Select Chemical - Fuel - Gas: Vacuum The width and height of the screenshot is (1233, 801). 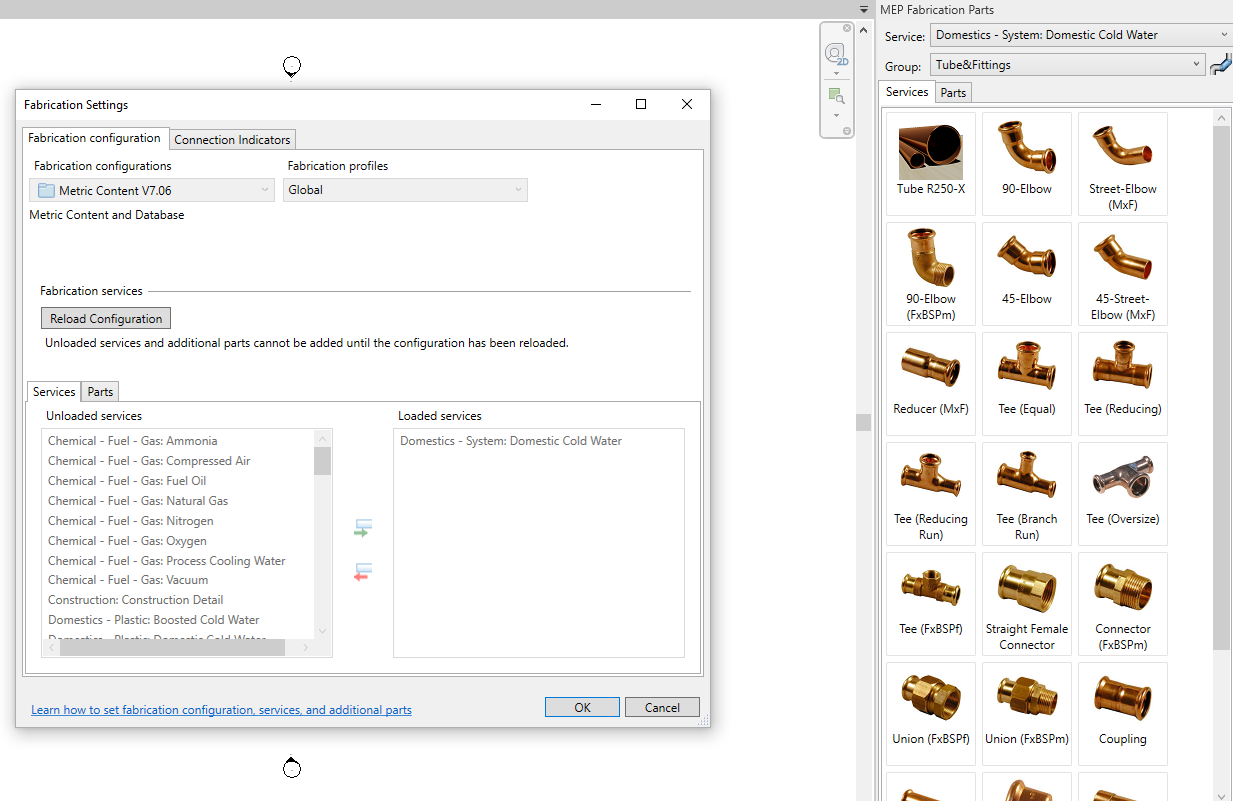pyautogui.click(x=128, y=580)
